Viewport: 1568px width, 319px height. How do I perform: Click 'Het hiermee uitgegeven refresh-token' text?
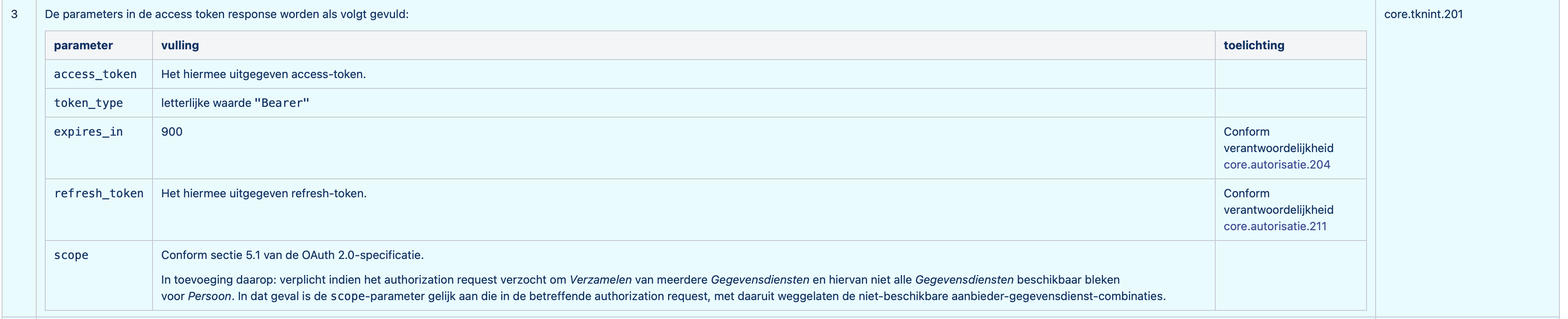tap(264, 194)
